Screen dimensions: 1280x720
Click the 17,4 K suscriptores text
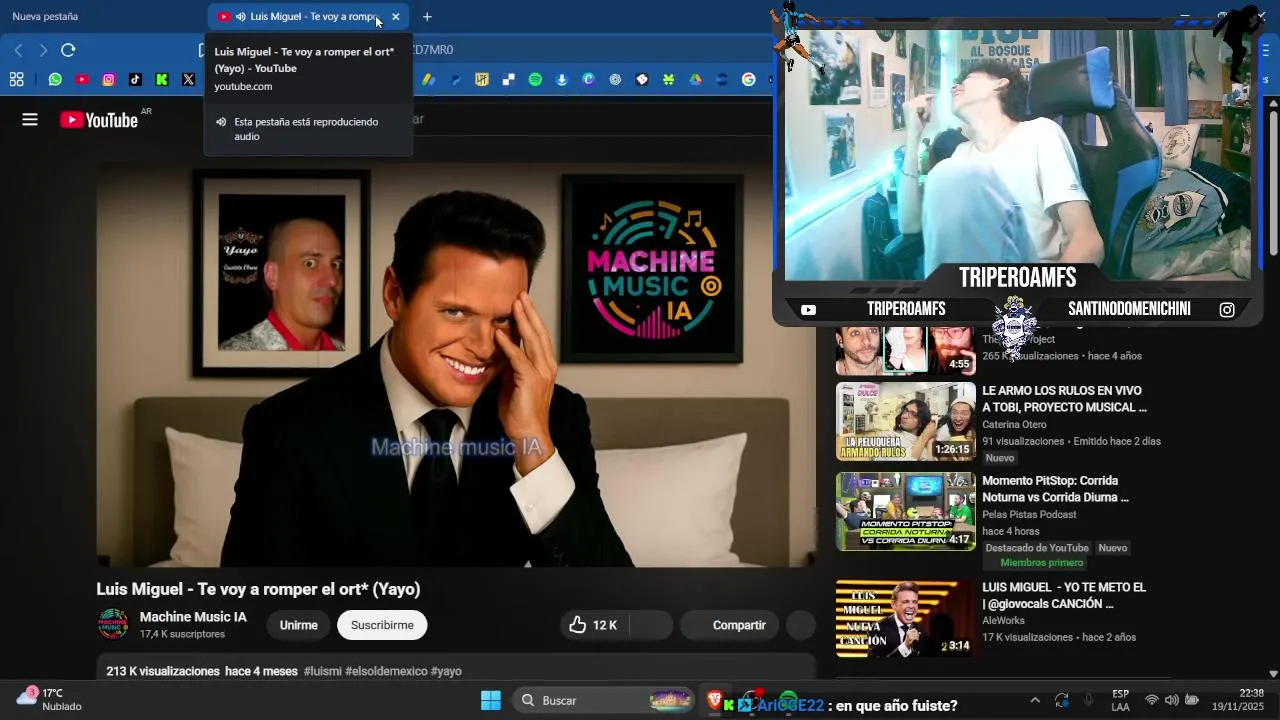tap(182, 634)
